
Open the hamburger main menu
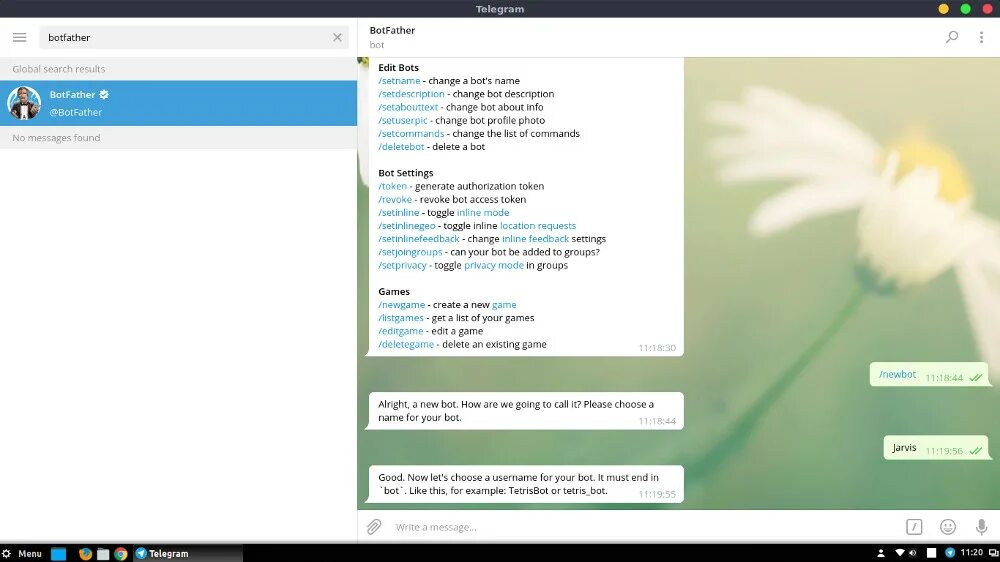point(20,38)
